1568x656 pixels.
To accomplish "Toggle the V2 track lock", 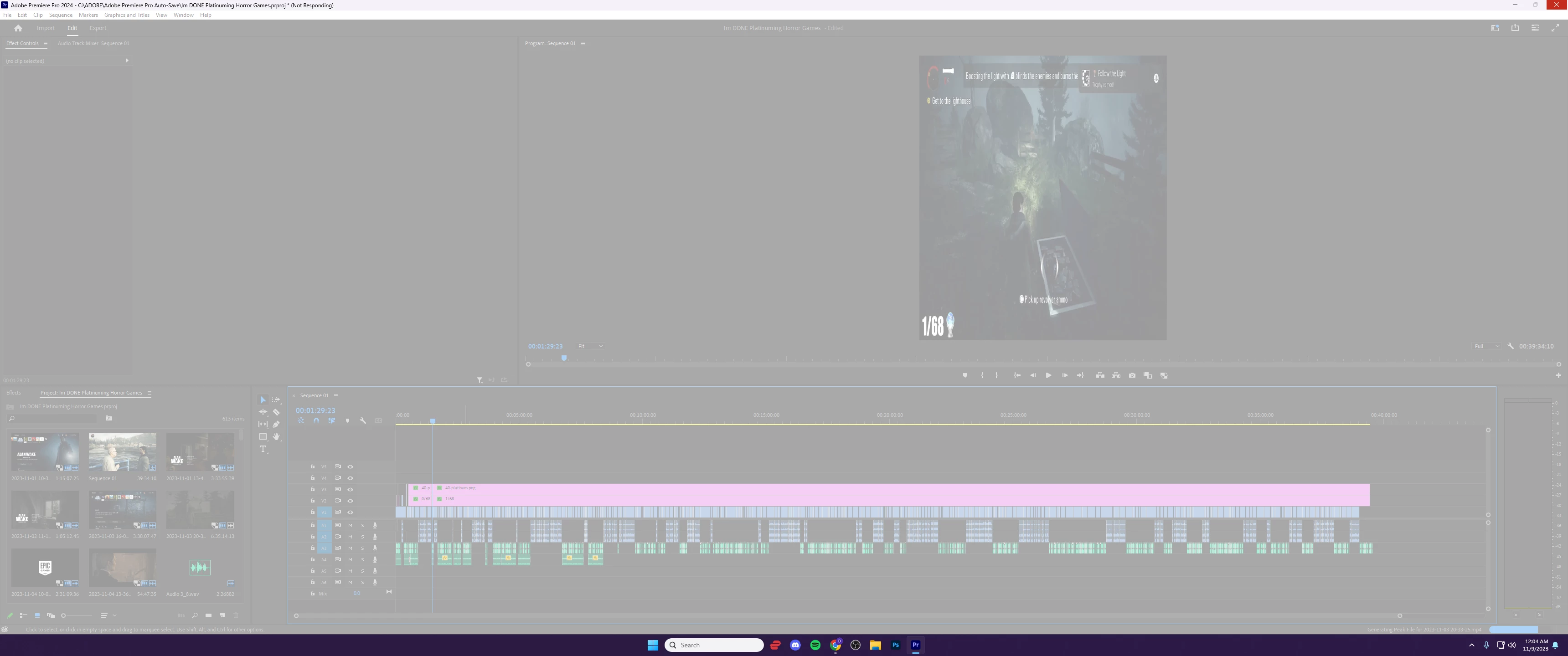I will coord(312,501).
